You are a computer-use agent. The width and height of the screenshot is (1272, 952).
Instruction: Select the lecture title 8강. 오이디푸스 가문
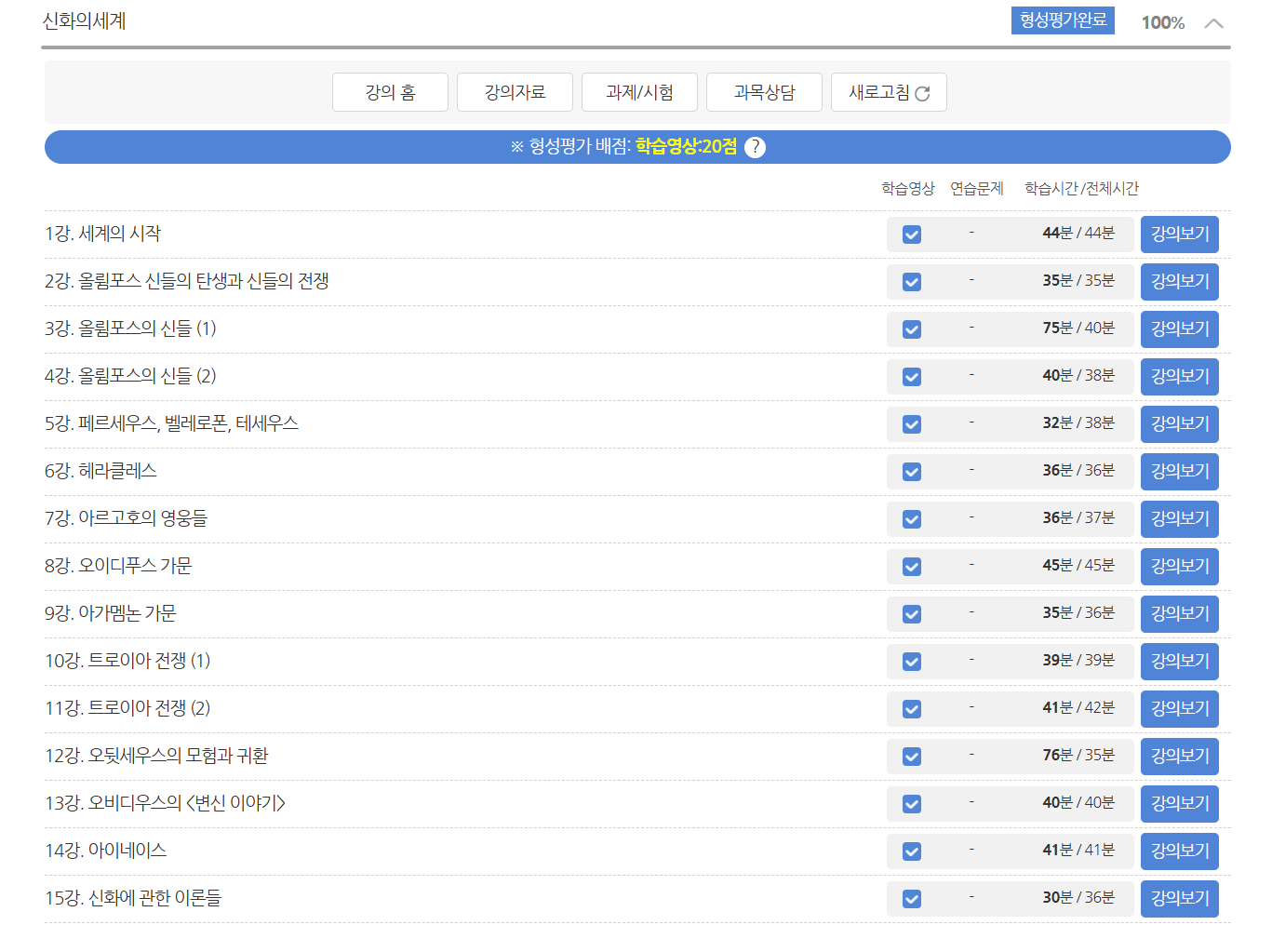click(x=118, y=566)
